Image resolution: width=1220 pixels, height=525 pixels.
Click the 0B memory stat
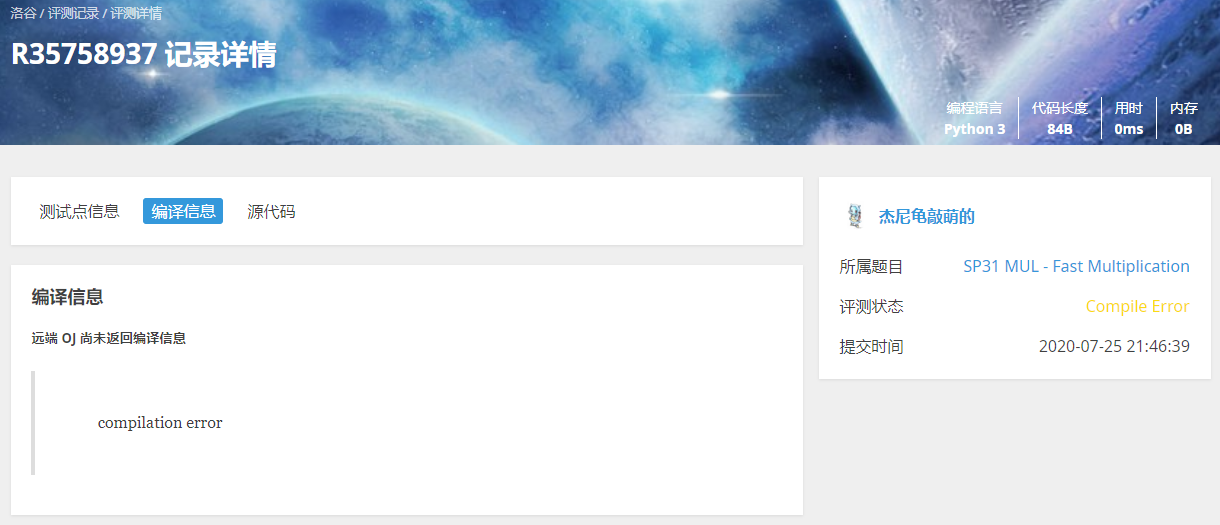1183,129
